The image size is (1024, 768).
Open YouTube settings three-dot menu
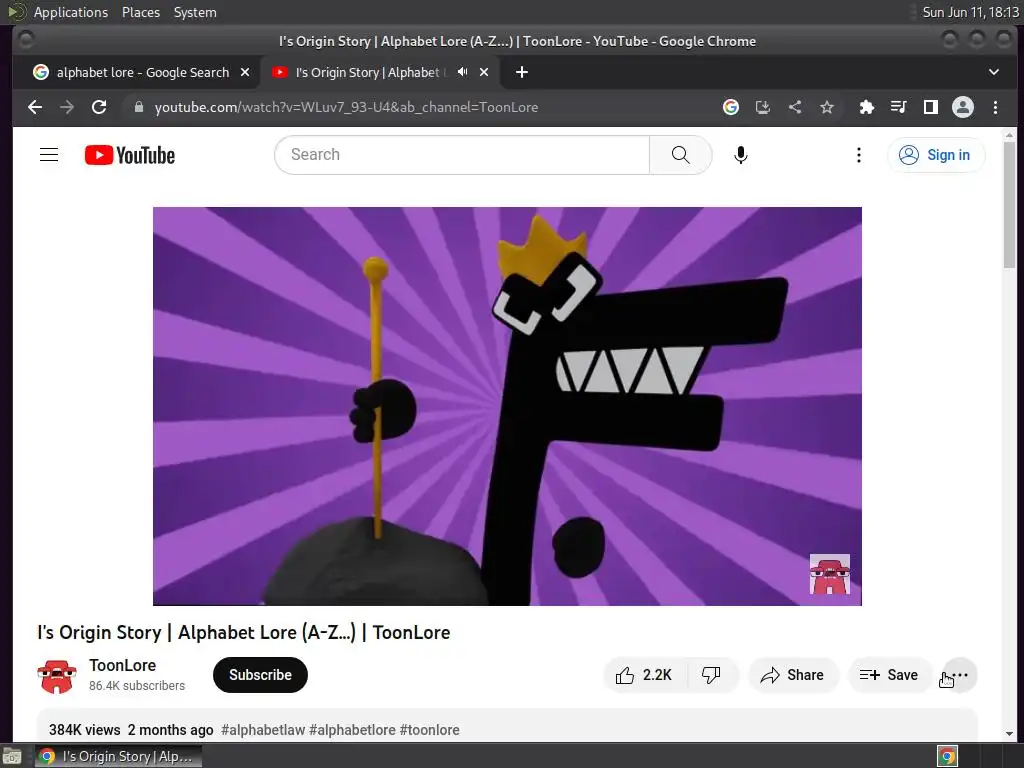[859, 155]
